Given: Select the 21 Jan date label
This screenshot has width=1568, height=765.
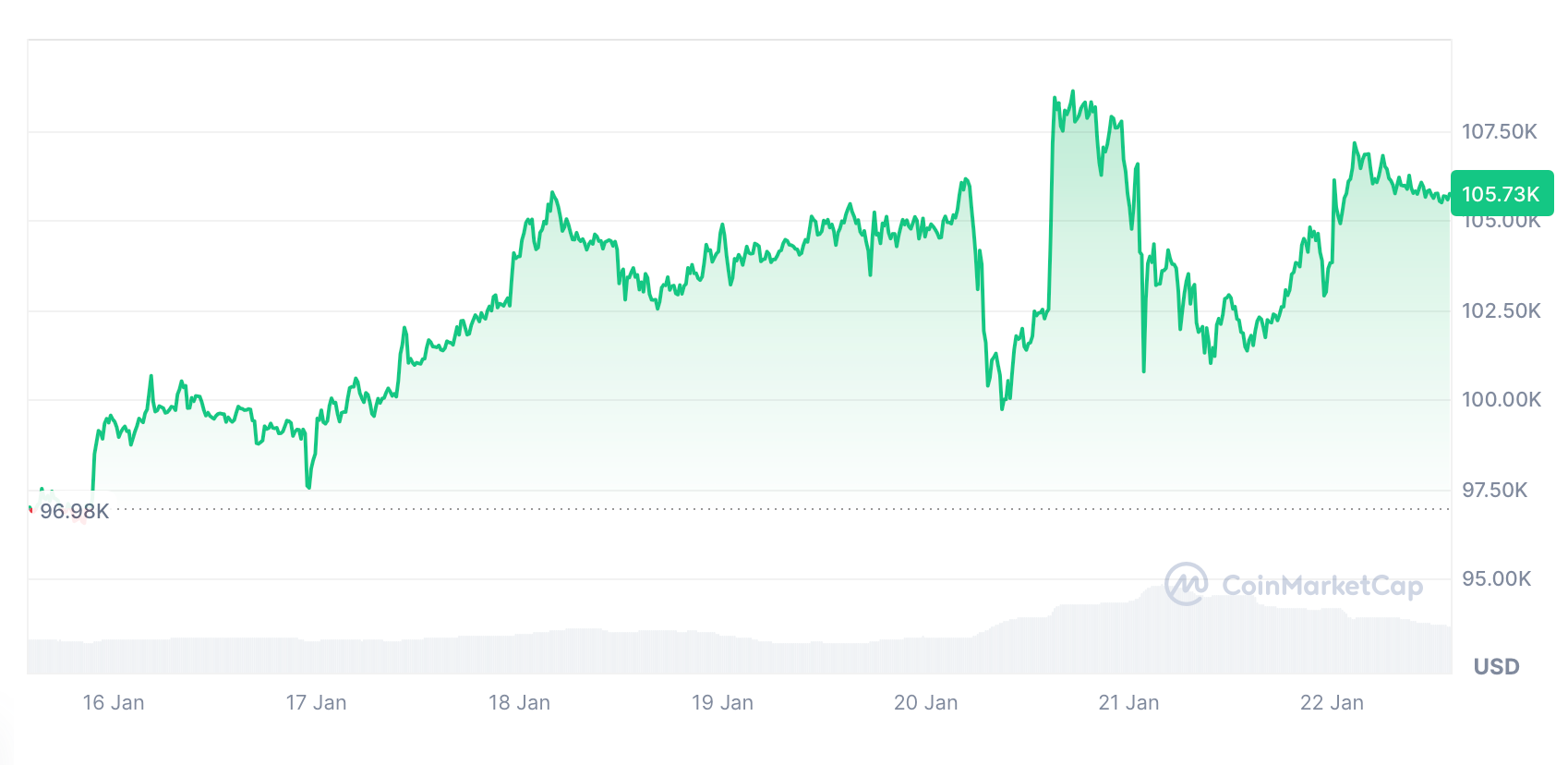Looking at the screenshot, I should click(1128, 702).
